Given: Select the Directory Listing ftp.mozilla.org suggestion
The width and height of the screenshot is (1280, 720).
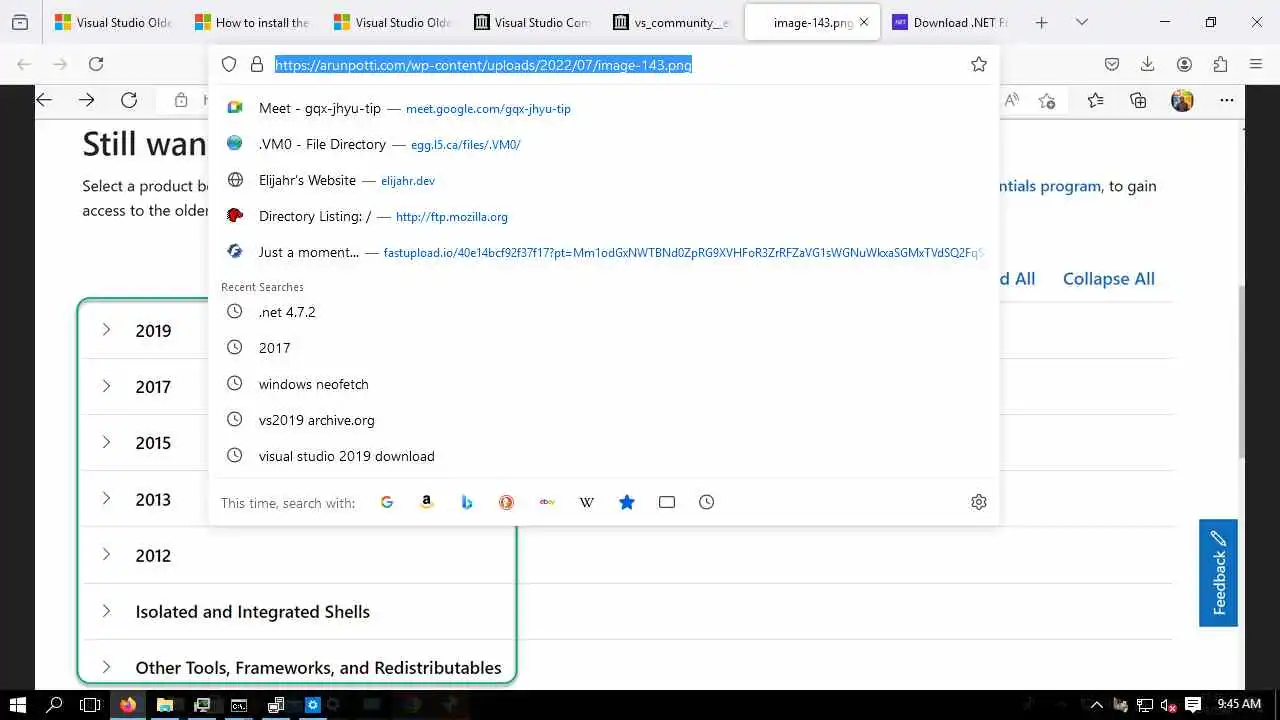Looking at the screenshot, I should 604,216.
